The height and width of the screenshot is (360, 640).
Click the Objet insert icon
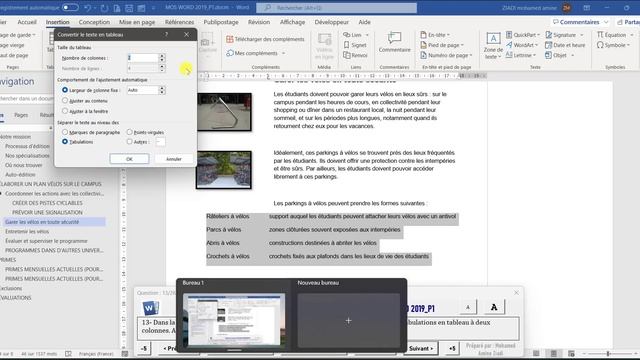[x=560, y=55]
